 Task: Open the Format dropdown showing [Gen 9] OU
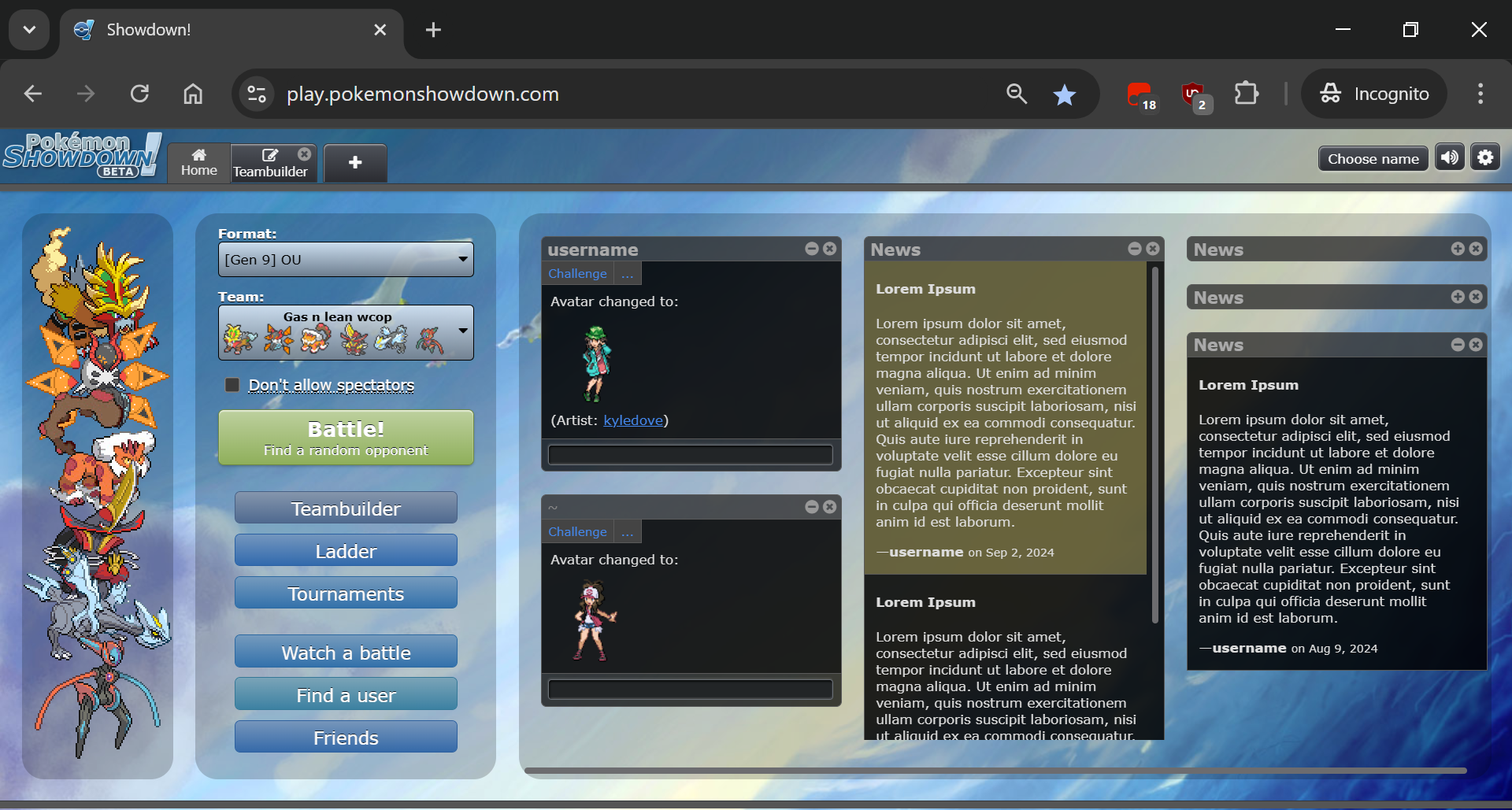346,260
